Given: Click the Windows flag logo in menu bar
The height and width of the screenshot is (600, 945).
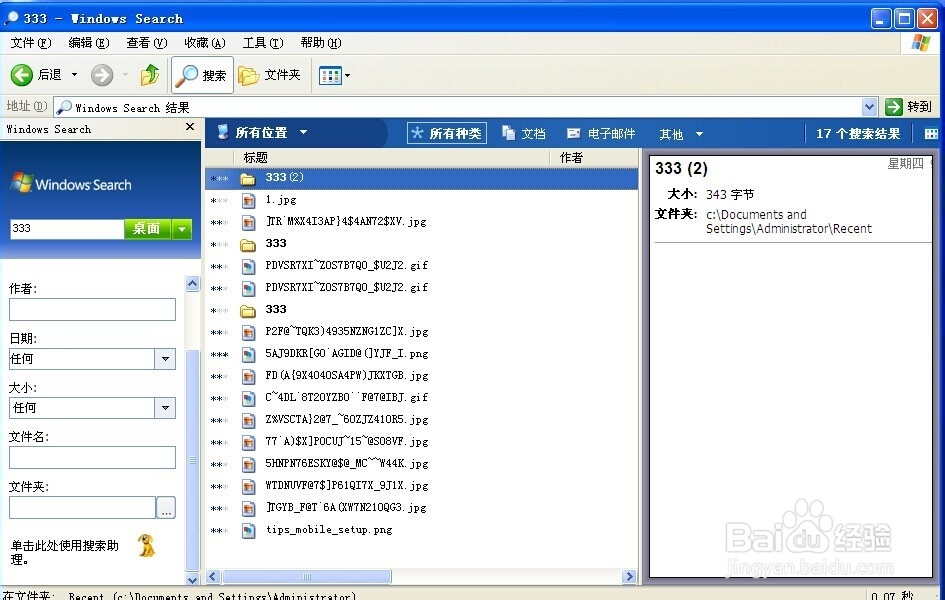Looking at the screenshot, I should coord(920,43).
